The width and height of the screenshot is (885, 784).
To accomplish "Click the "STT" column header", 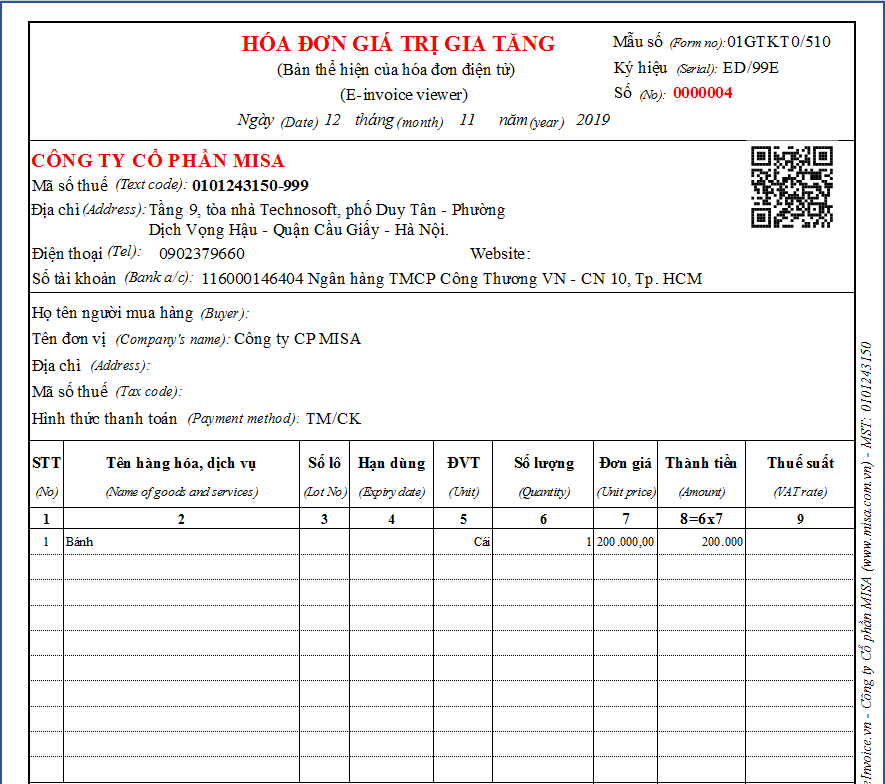I will pyautogui.click(x=46, y=463).
